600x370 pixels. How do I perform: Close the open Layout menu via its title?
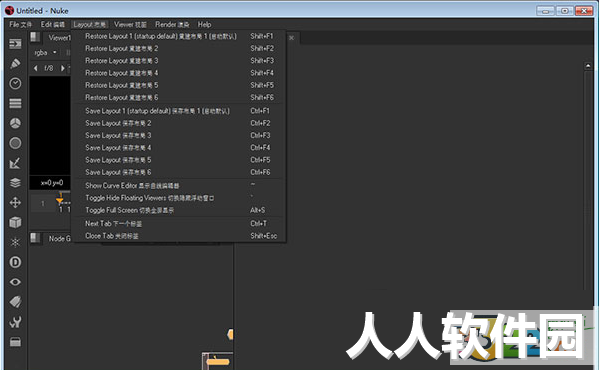90,24
